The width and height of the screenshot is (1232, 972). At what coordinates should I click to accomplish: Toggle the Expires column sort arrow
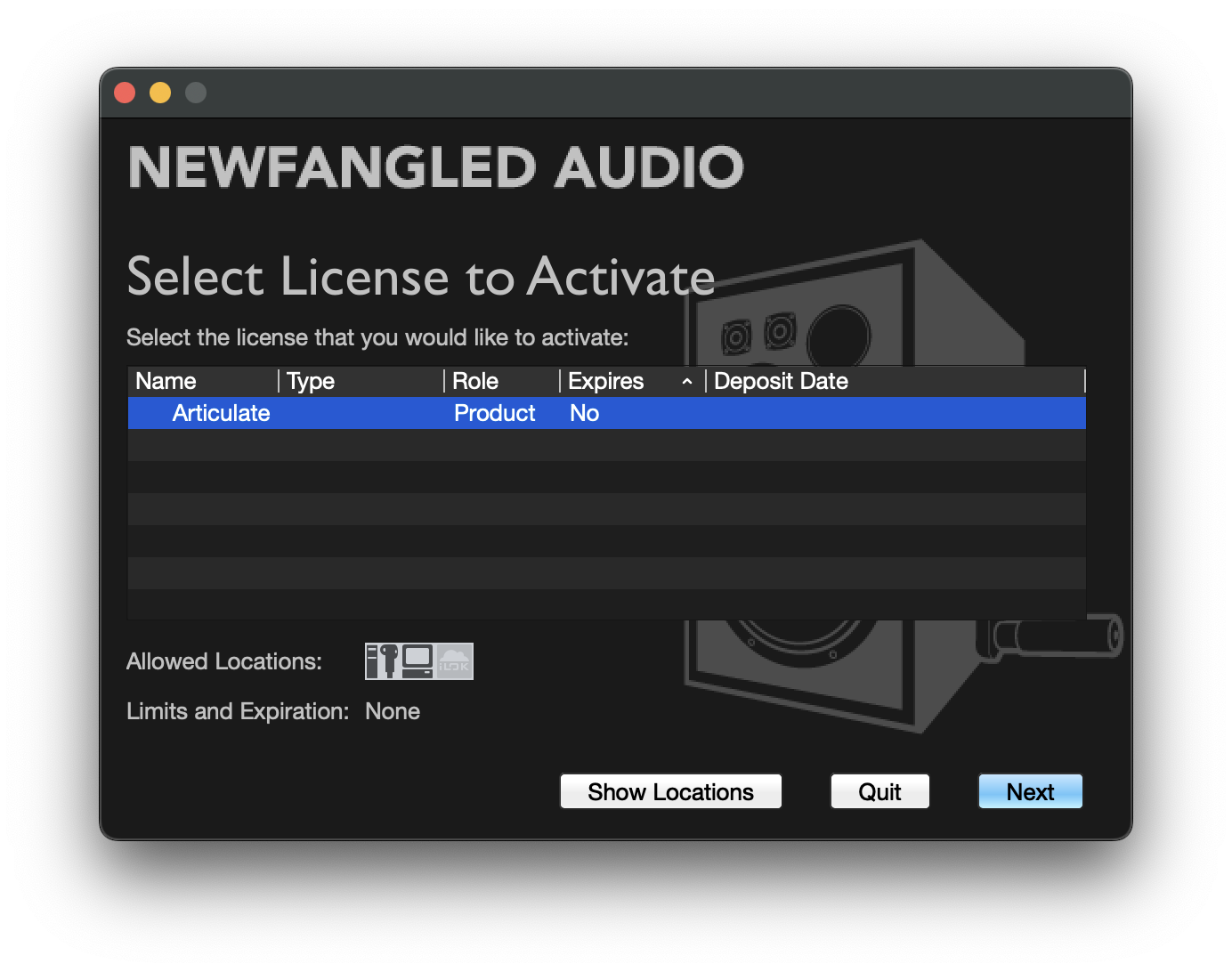pos(686,382)
